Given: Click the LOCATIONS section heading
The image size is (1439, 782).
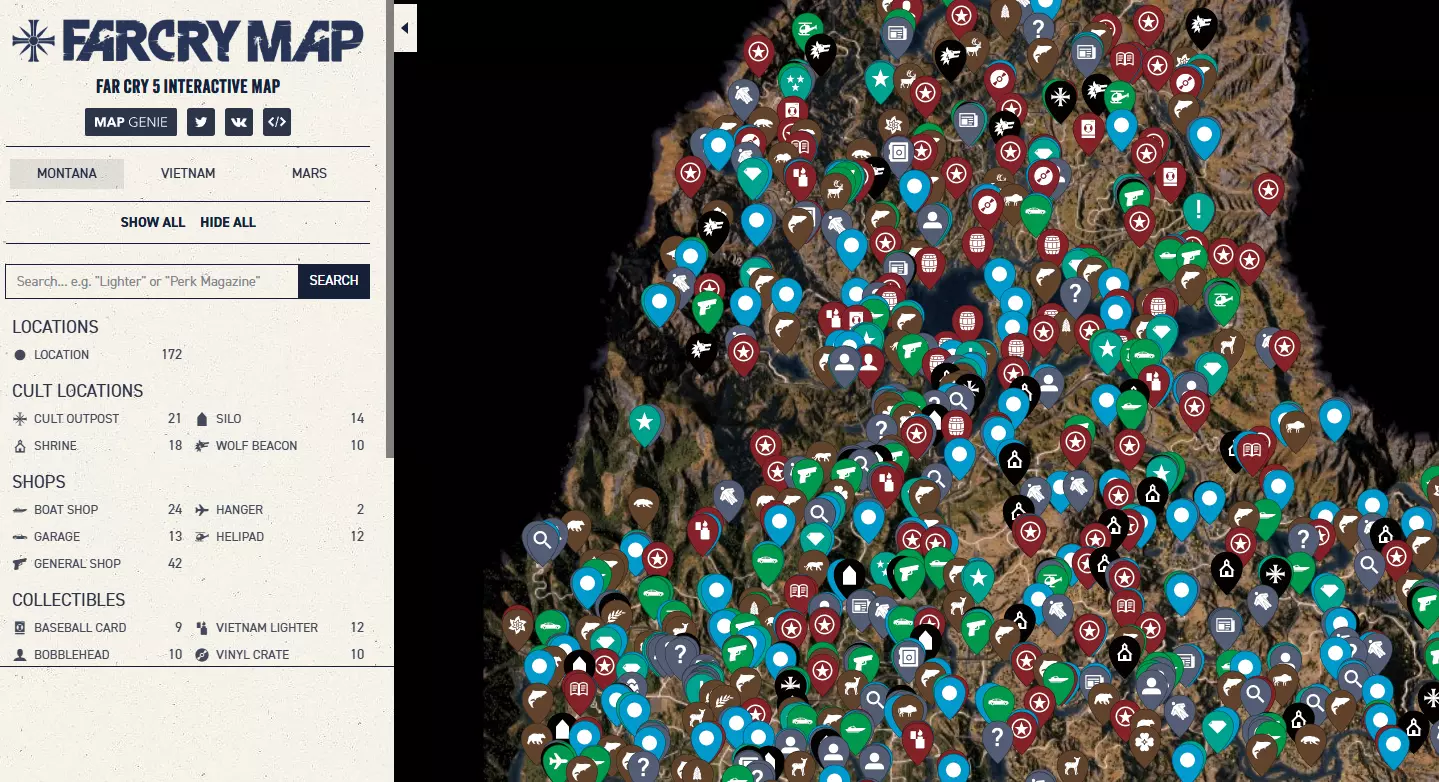Looking at the screenshot, I should (x=55, y=327).
